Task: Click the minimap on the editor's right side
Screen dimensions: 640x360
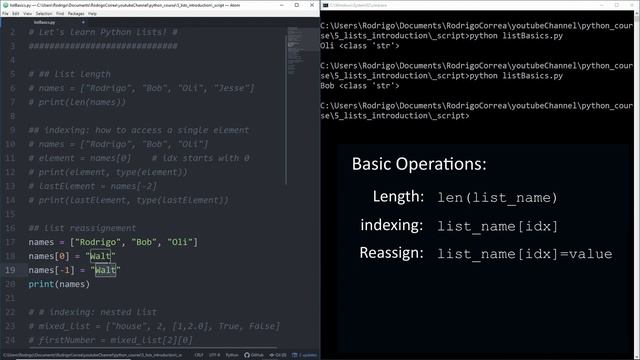Action: 303,51
